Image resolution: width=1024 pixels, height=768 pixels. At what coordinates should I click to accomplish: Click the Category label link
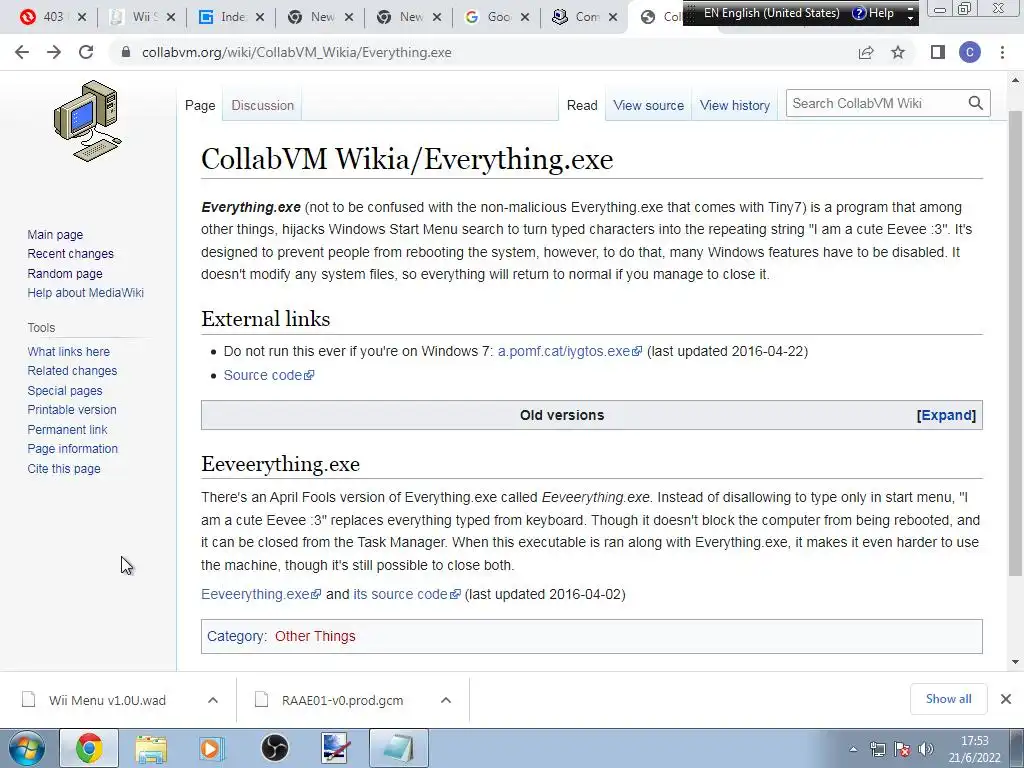[235, 636]
